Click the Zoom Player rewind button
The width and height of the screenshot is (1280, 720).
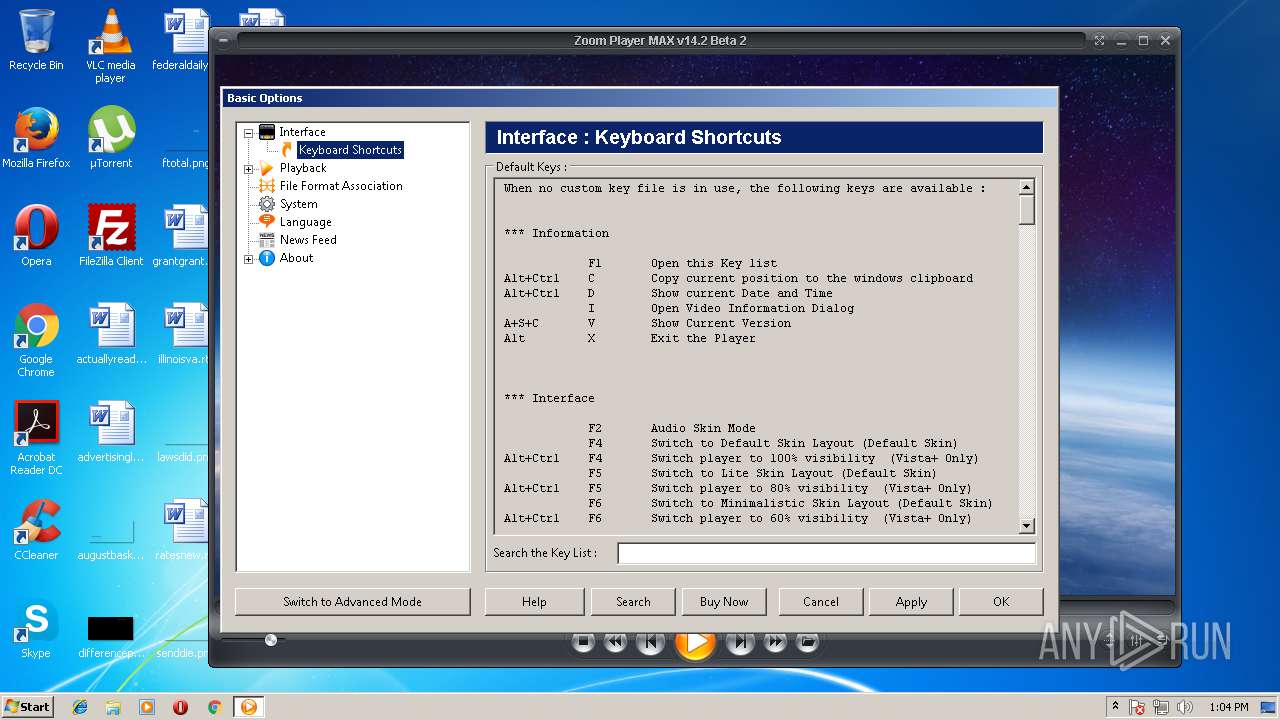pyautogui.click(x=615, y=642)
